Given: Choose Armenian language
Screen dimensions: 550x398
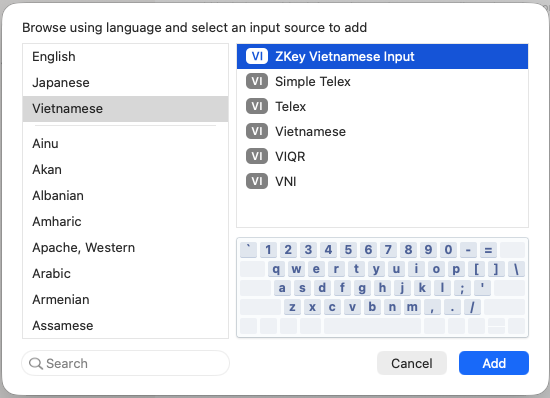Looking at the screenshot, I should 126,299.
